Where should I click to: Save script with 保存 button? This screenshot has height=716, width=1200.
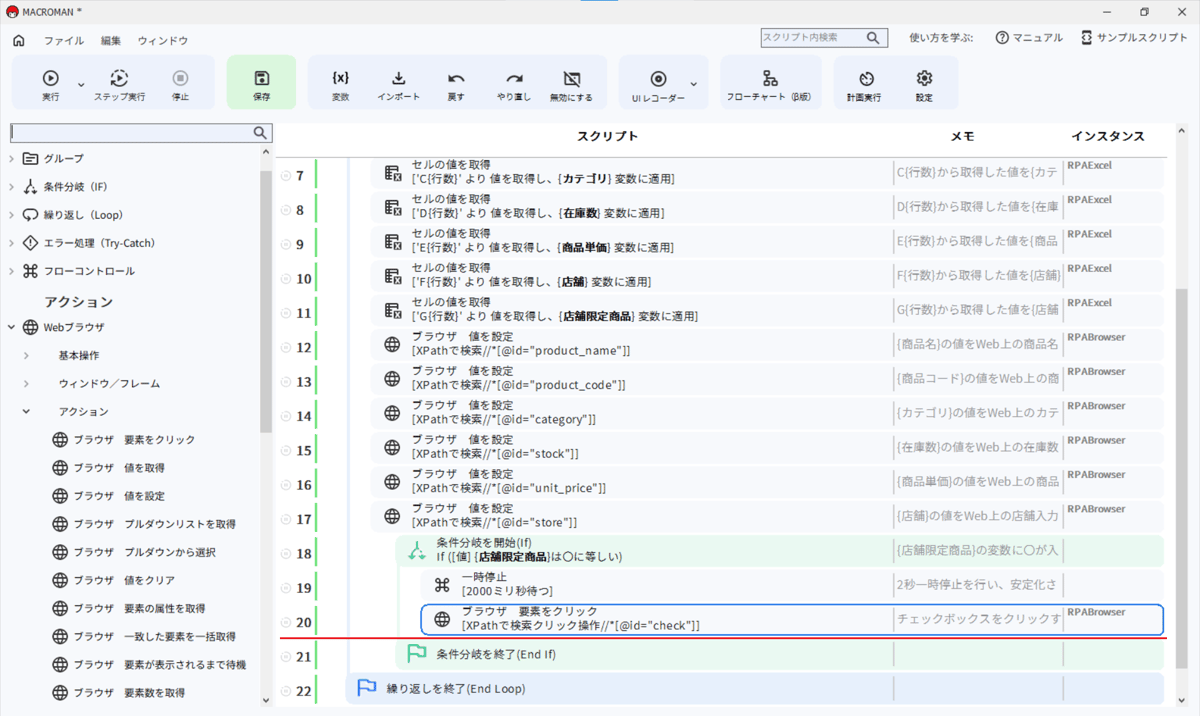(x=261, y=84)
